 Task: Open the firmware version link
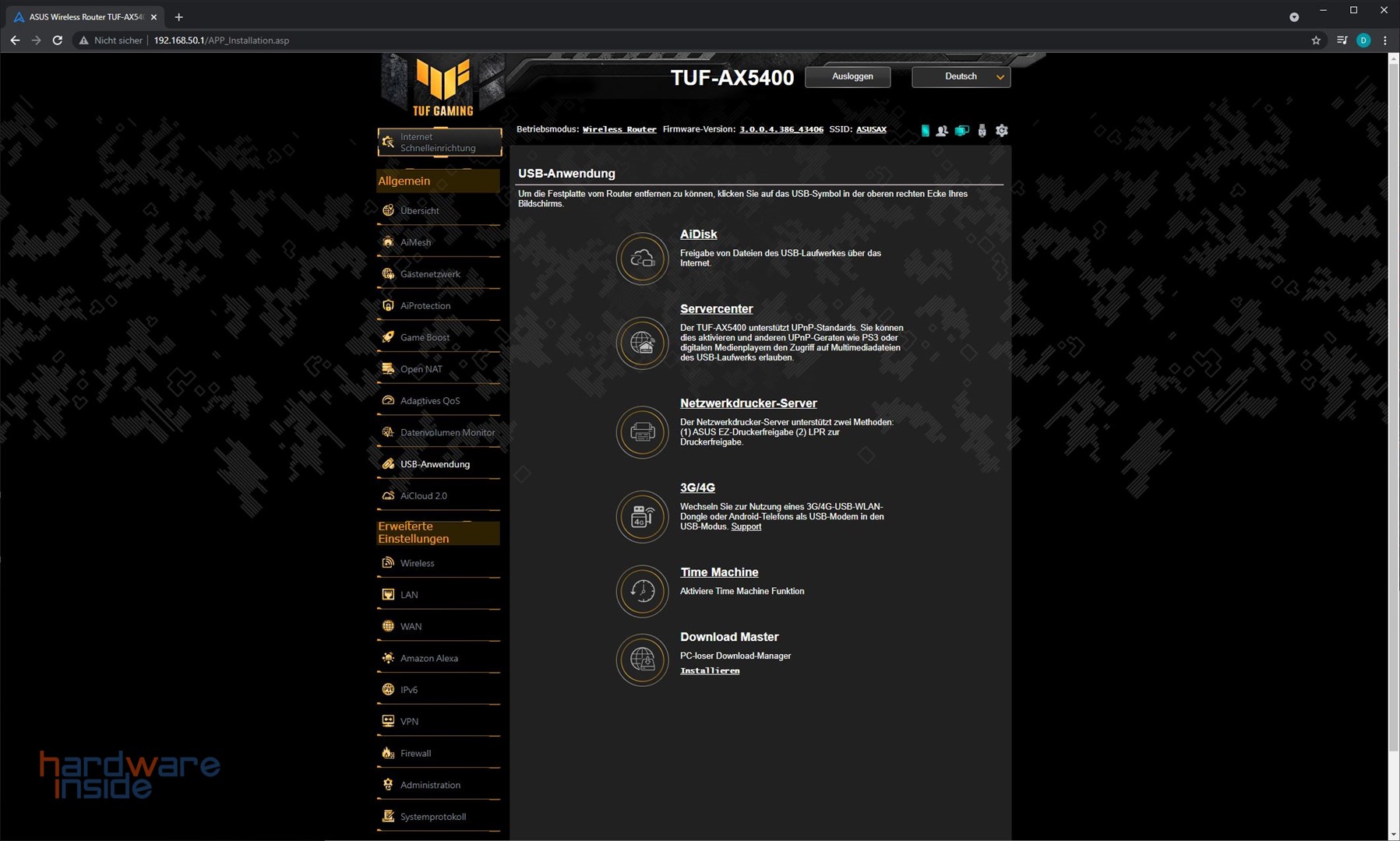[x=781, y=129]
